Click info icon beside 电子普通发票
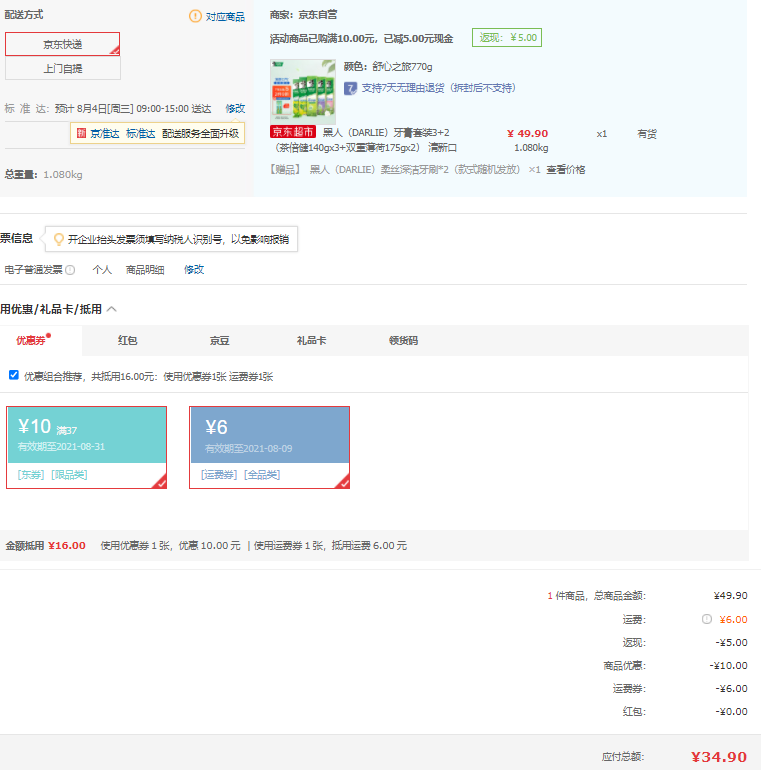Image resolution: width=761 pixels, height=770 pixels. pyautogui.click(x=70, y=270)
